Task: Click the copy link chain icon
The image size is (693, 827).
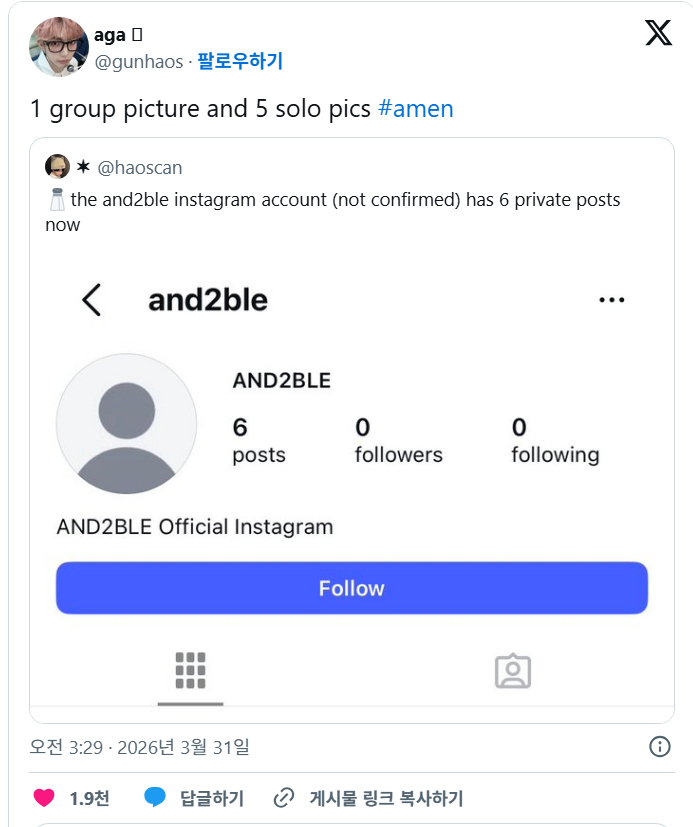Action: pyautogui.click(x=285, y=798)
